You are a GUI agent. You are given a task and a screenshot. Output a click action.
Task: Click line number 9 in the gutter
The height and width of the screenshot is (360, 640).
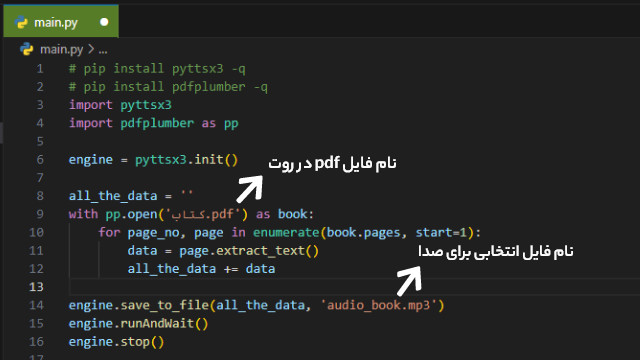pyautogui.click(x=40, y=214)
